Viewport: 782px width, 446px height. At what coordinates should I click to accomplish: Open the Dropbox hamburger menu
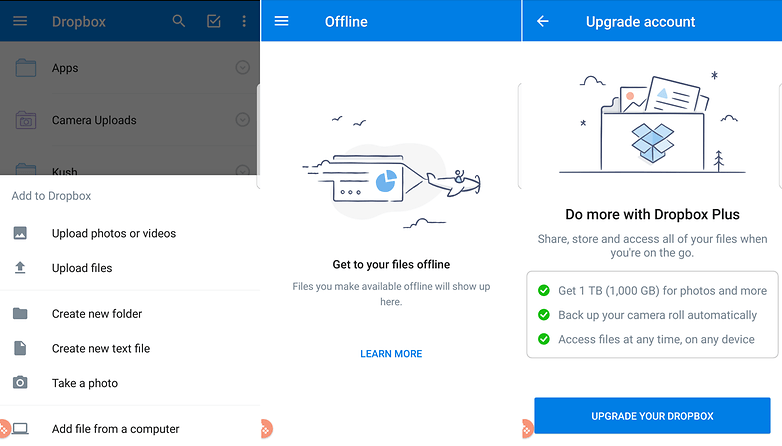(20, 21)
